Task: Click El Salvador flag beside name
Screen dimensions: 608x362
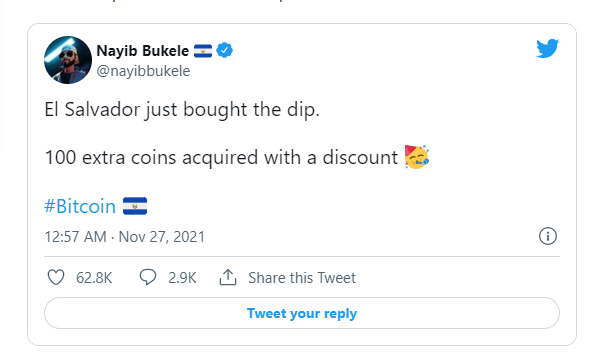Action: pyautogui.click(x=203, y=51)
